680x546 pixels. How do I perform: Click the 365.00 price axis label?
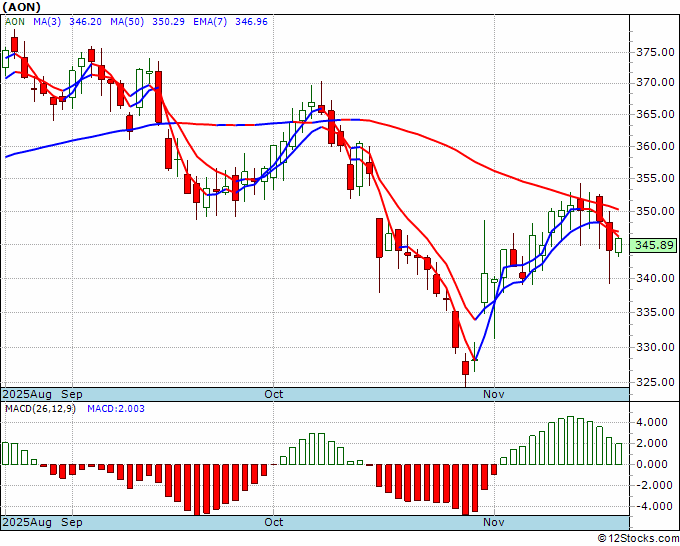tap(655, 114)
